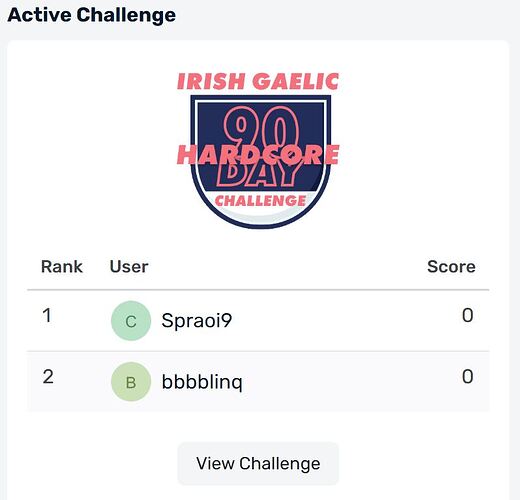Select bbbblinq's score value
This screenshot has width=520, height=500.
coord(468,377)
